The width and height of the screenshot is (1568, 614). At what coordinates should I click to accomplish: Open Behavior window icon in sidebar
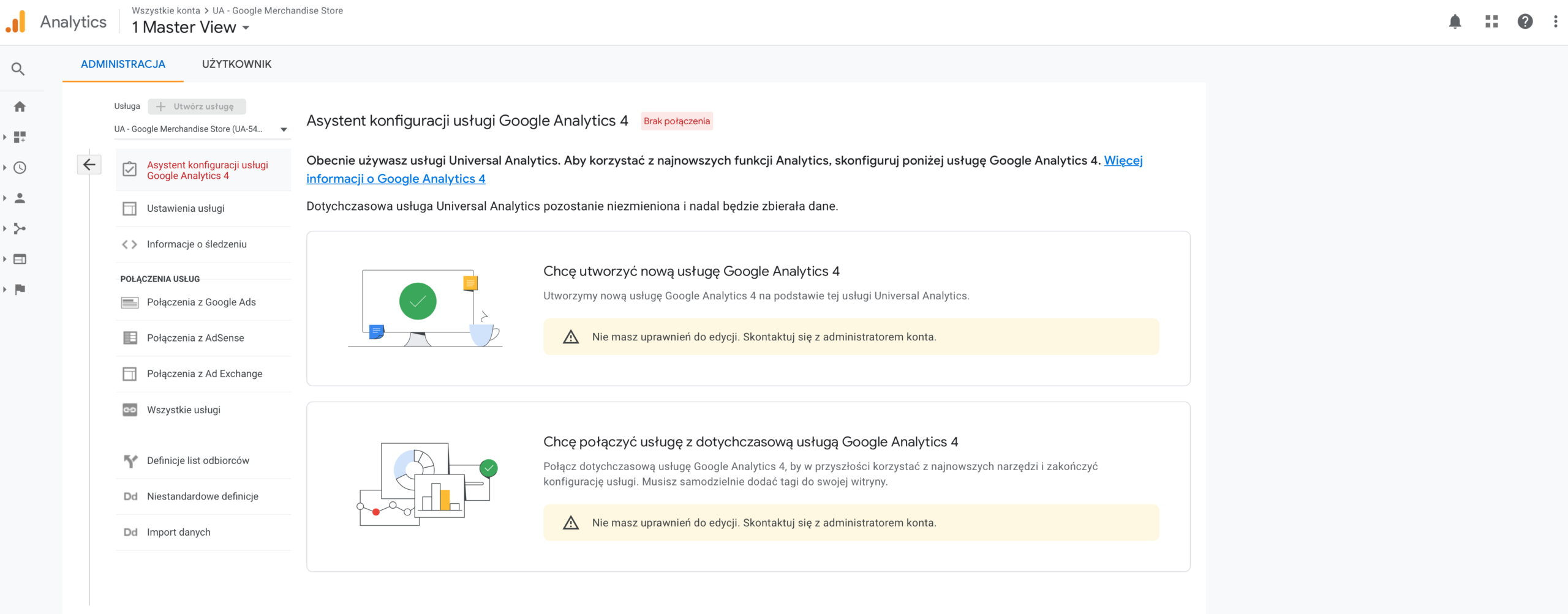click(20, 260)
